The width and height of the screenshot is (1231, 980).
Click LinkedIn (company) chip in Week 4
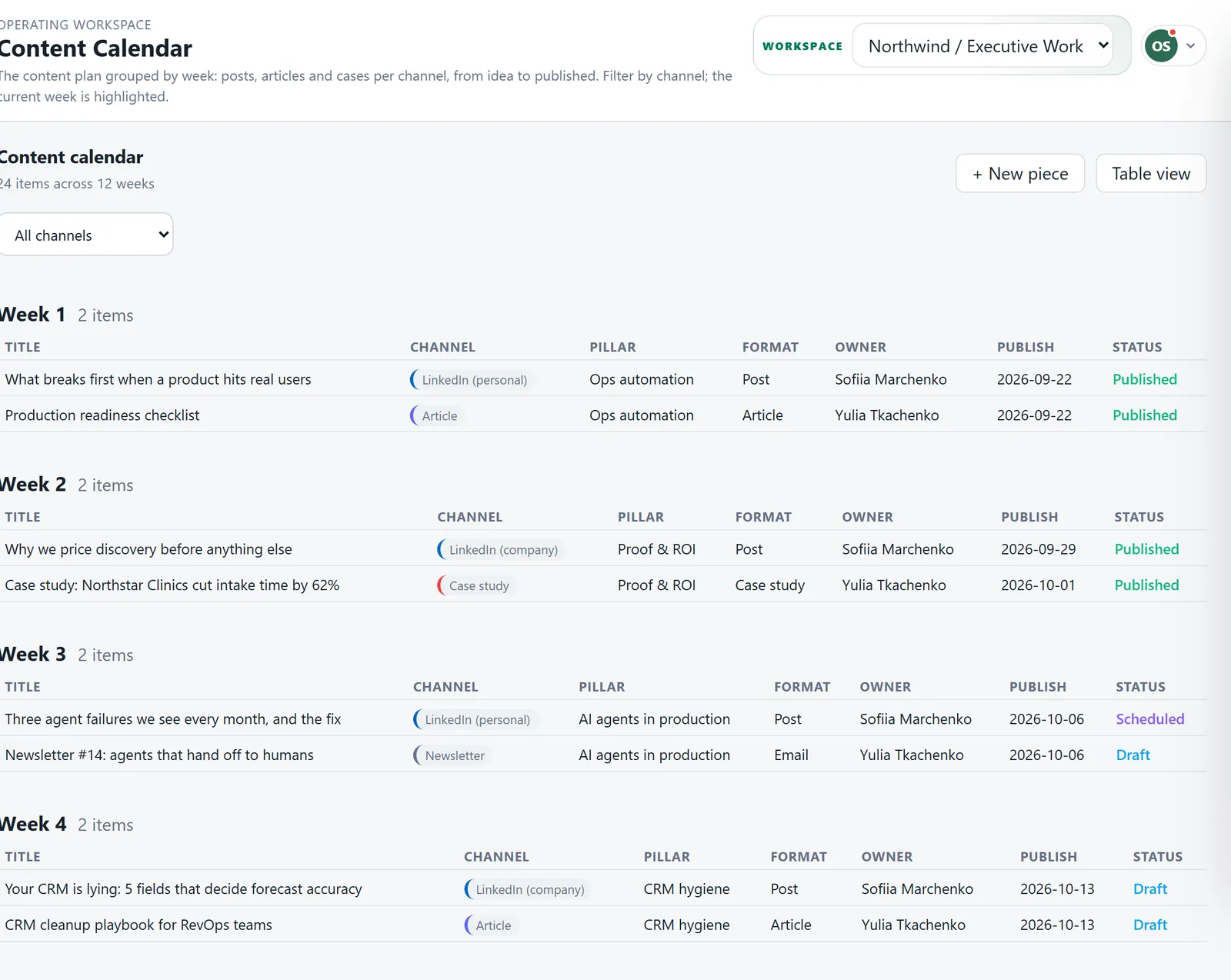528,890
